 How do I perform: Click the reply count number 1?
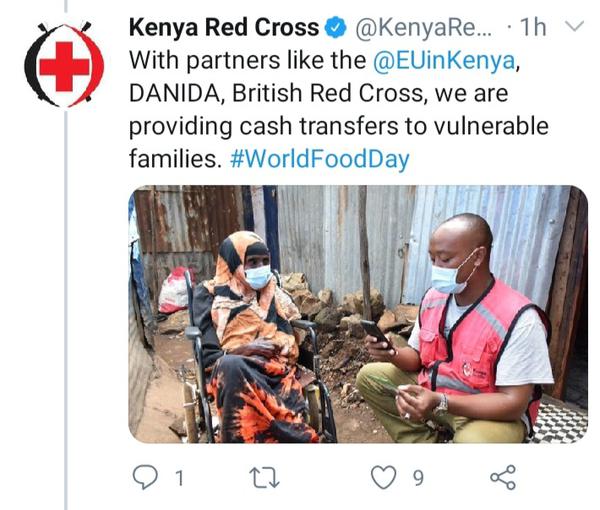click(179, 478)
